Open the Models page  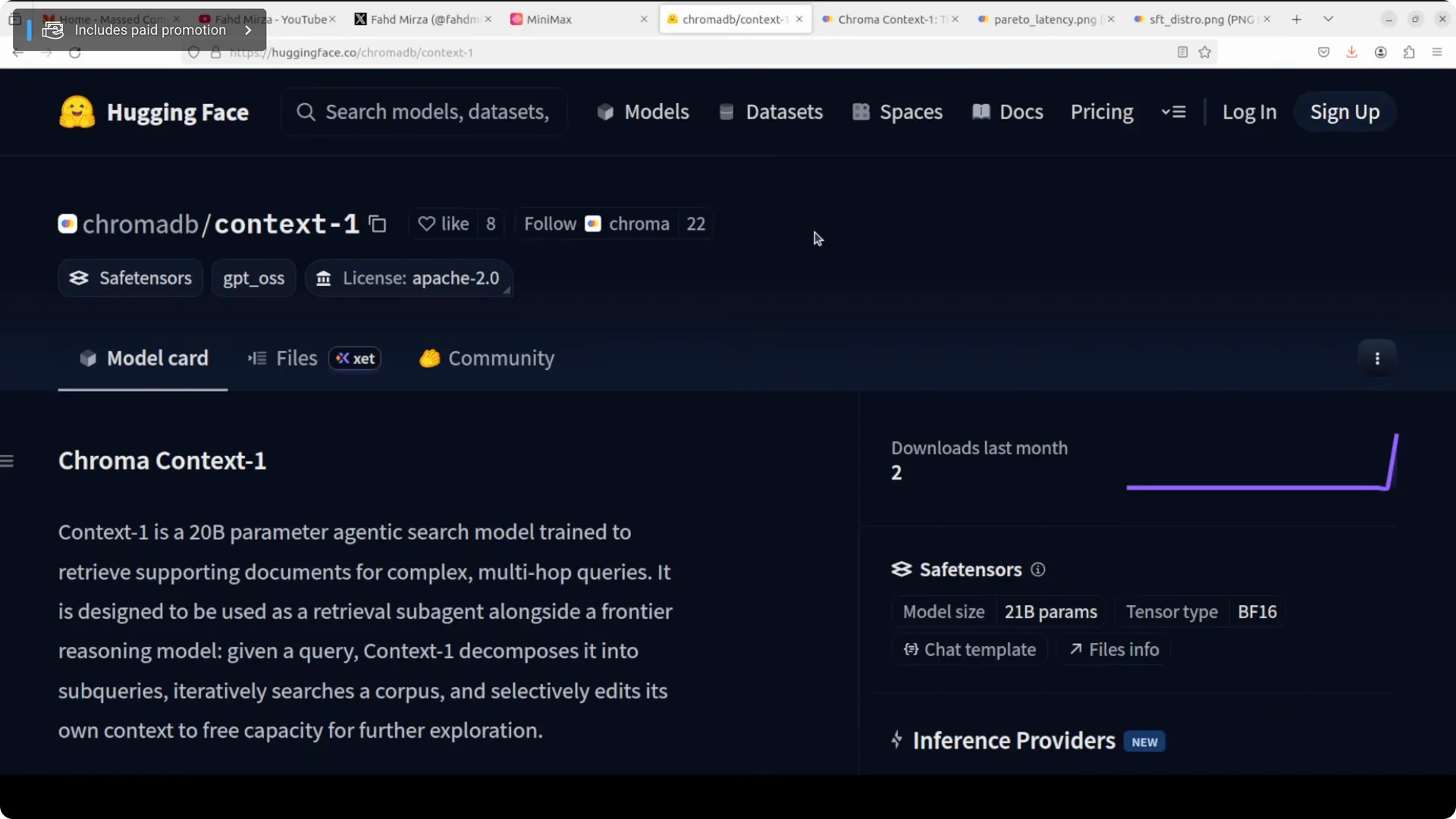pos(643,112)
